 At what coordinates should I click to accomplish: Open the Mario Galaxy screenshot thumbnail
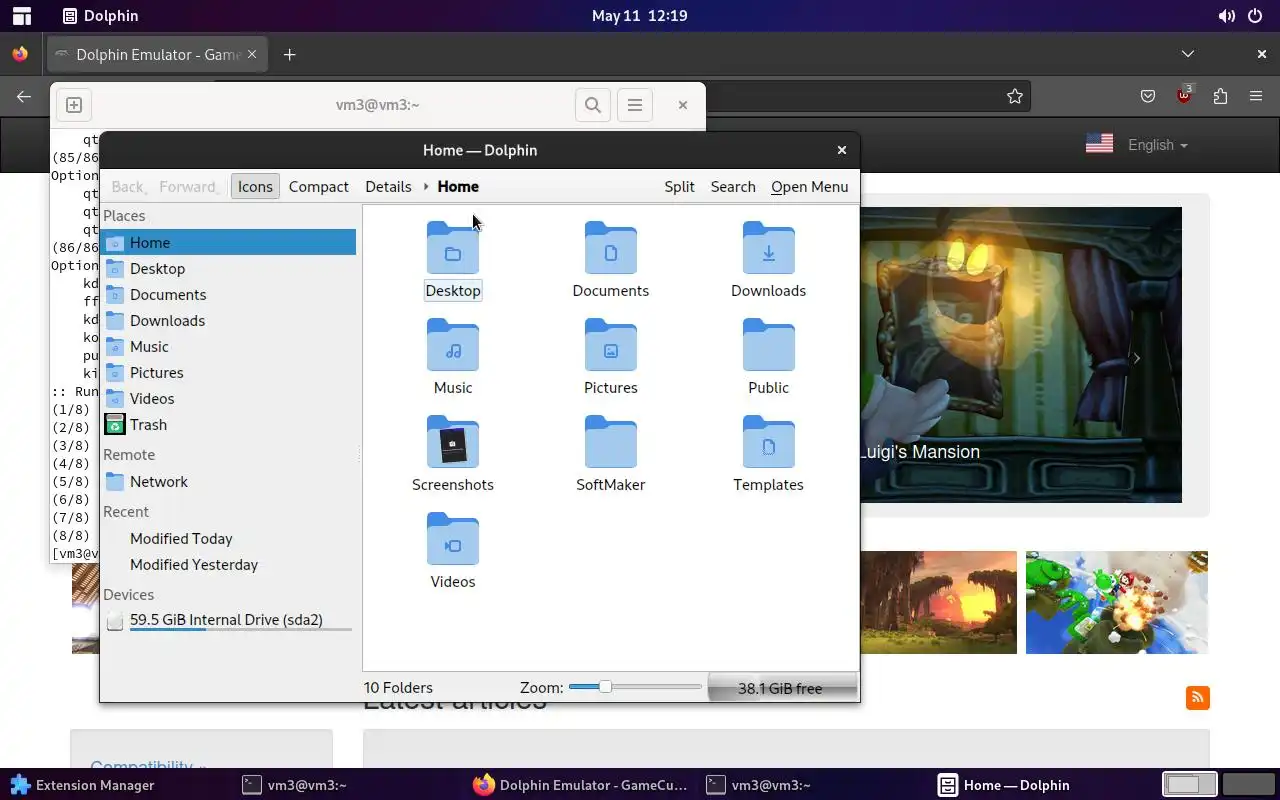click(x=1117, y=602)
